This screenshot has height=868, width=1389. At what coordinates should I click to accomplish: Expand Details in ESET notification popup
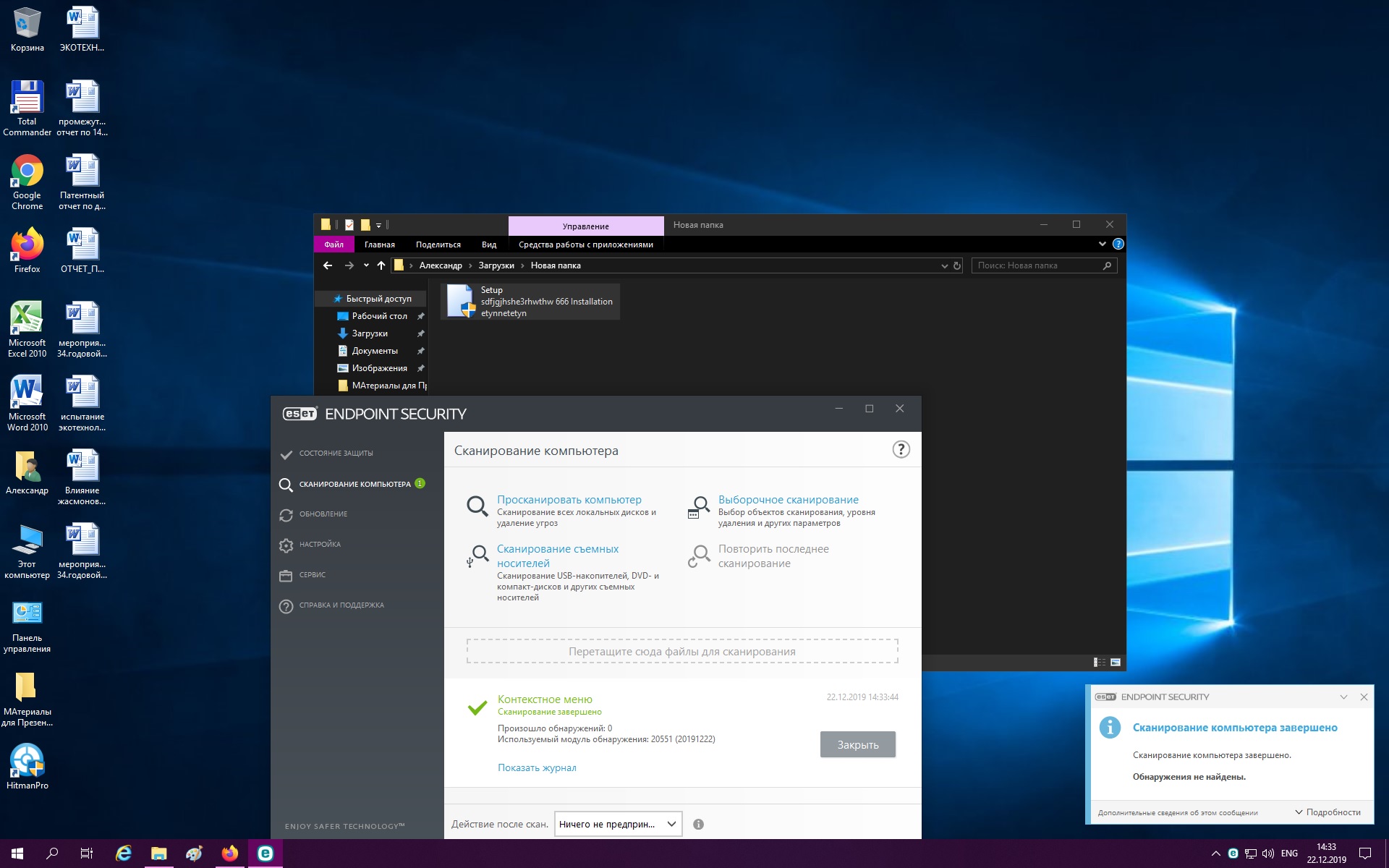1328,812
